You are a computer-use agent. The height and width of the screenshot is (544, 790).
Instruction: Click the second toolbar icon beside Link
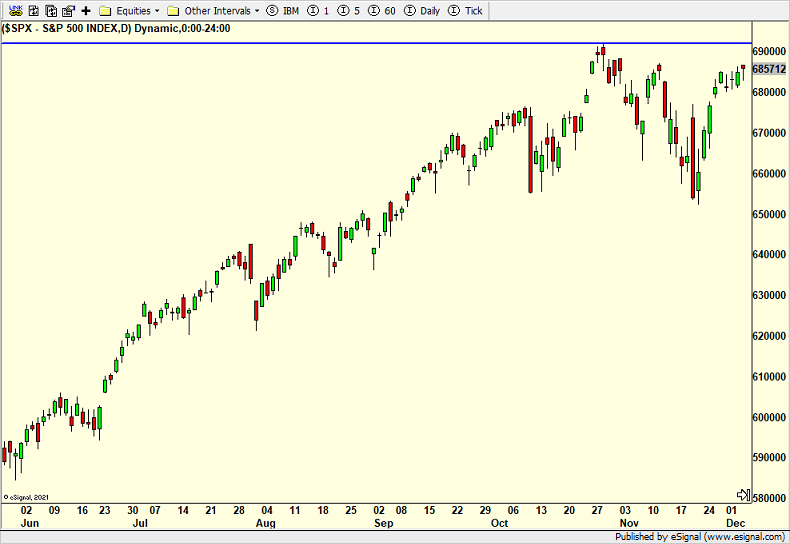click(x=32, y=11)
